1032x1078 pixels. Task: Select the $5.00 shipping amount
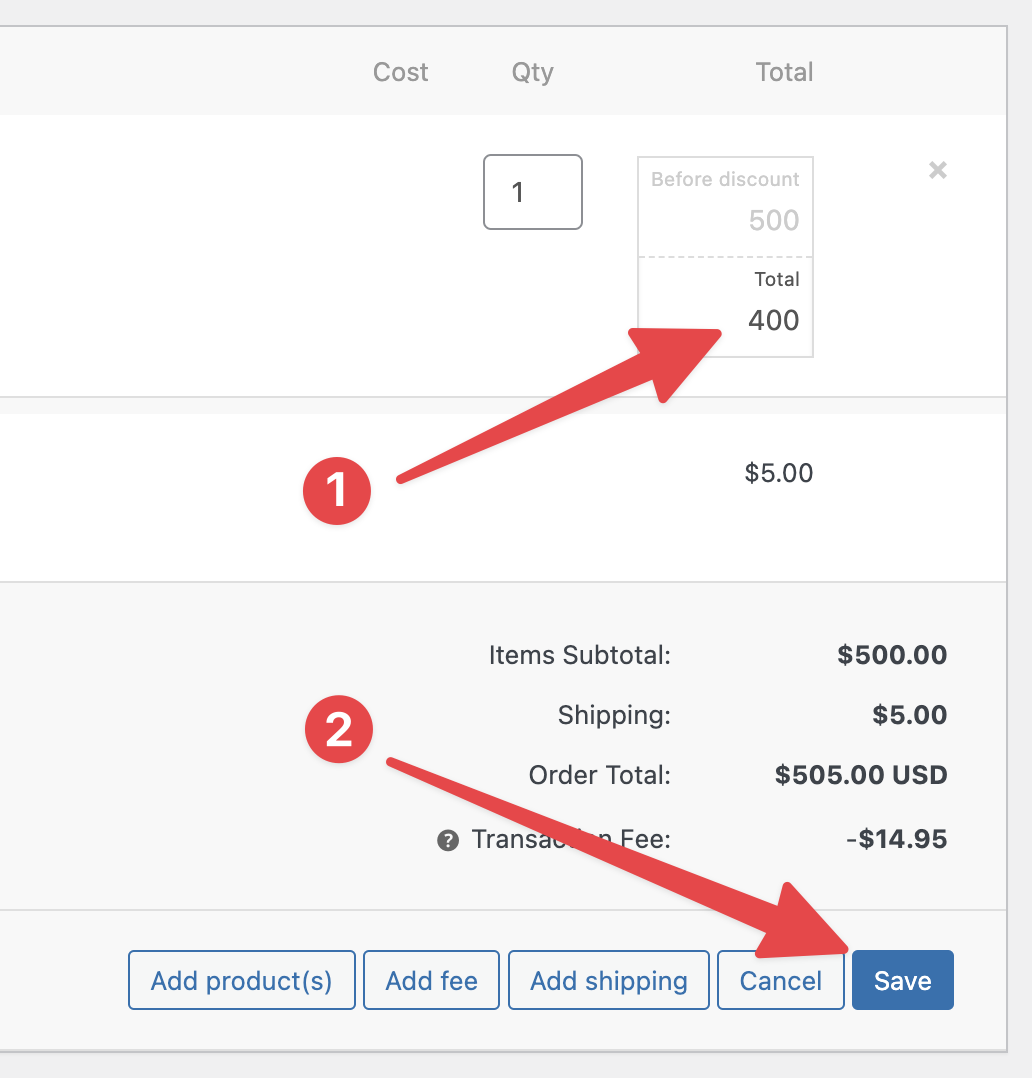(x=781, y=473)
